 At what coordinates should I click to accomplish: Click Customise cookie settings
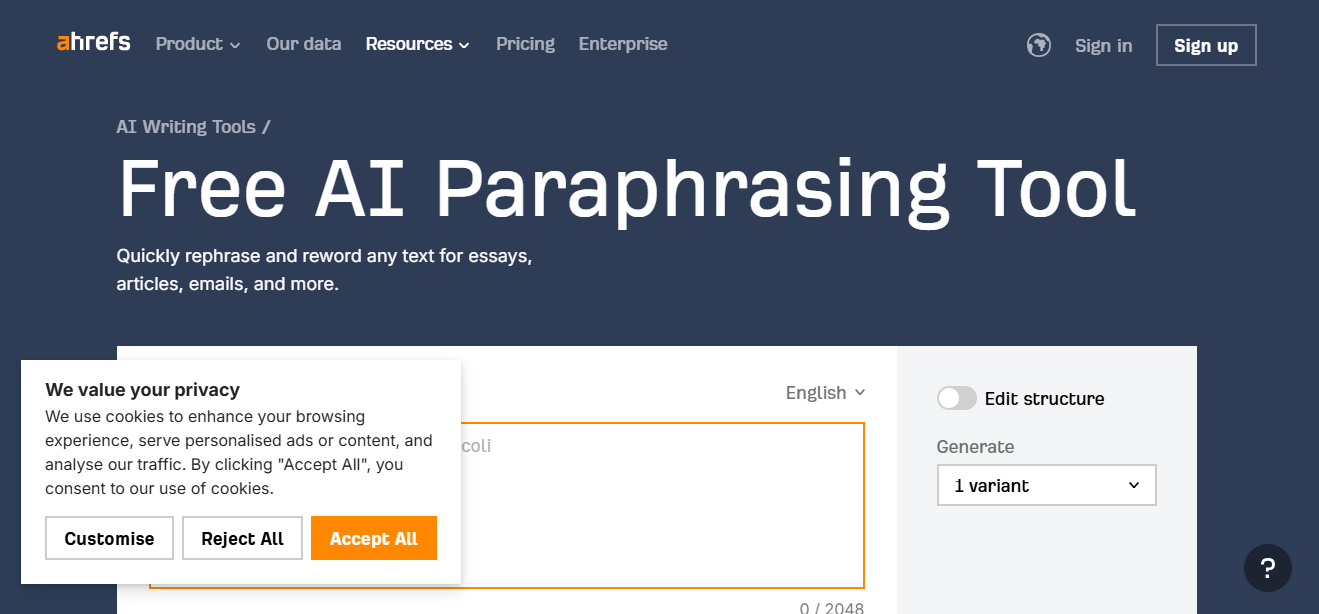(109, 538)
